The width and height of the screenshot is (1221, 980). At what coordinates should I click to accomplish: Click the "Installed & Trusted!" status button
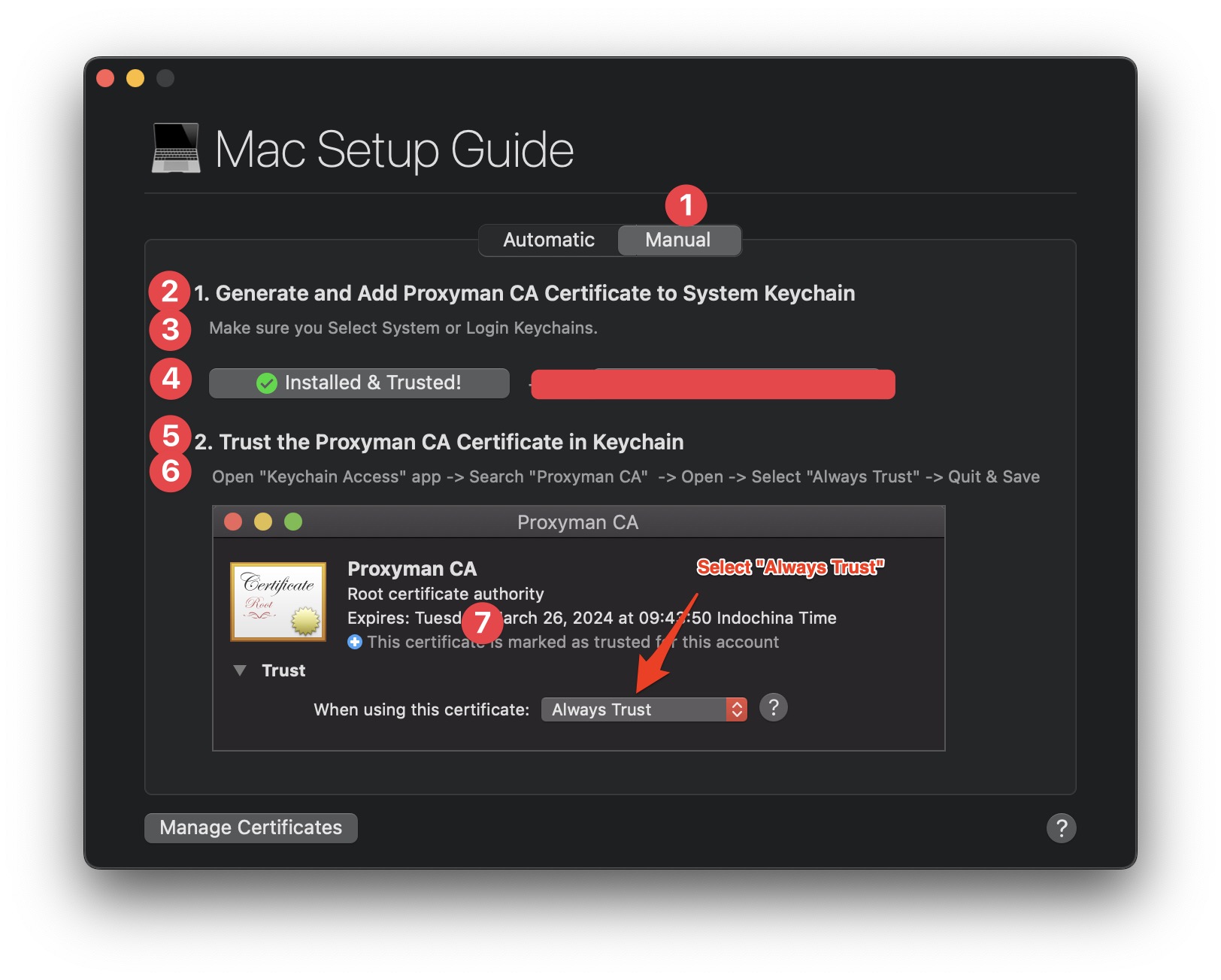coord(359,383)
